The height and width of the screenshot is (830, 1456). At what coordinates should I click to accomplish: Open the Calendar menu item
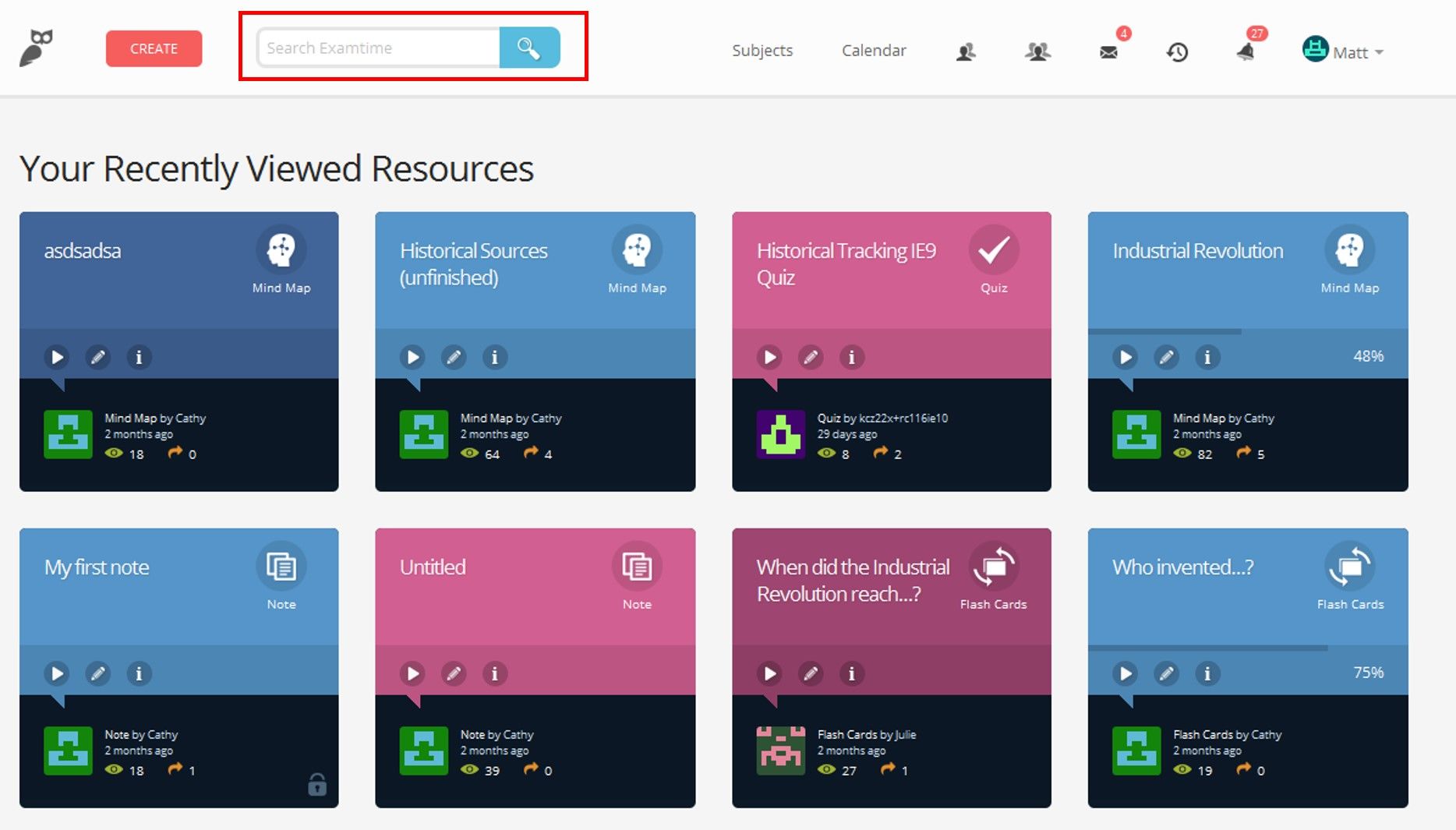pyautogui.click(x=874, y=51)
